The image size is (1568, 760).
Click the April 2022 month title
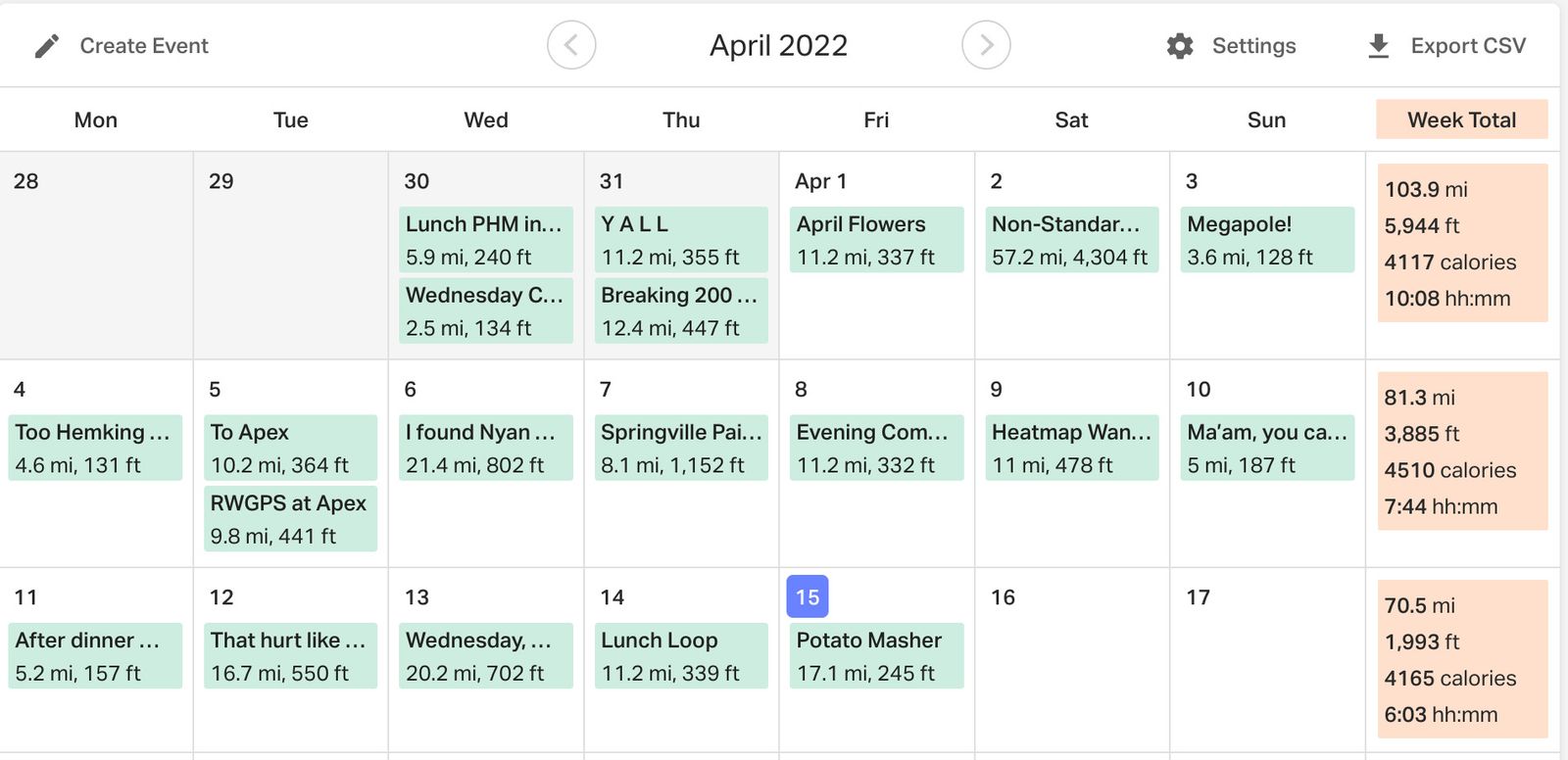coord(778,45)
